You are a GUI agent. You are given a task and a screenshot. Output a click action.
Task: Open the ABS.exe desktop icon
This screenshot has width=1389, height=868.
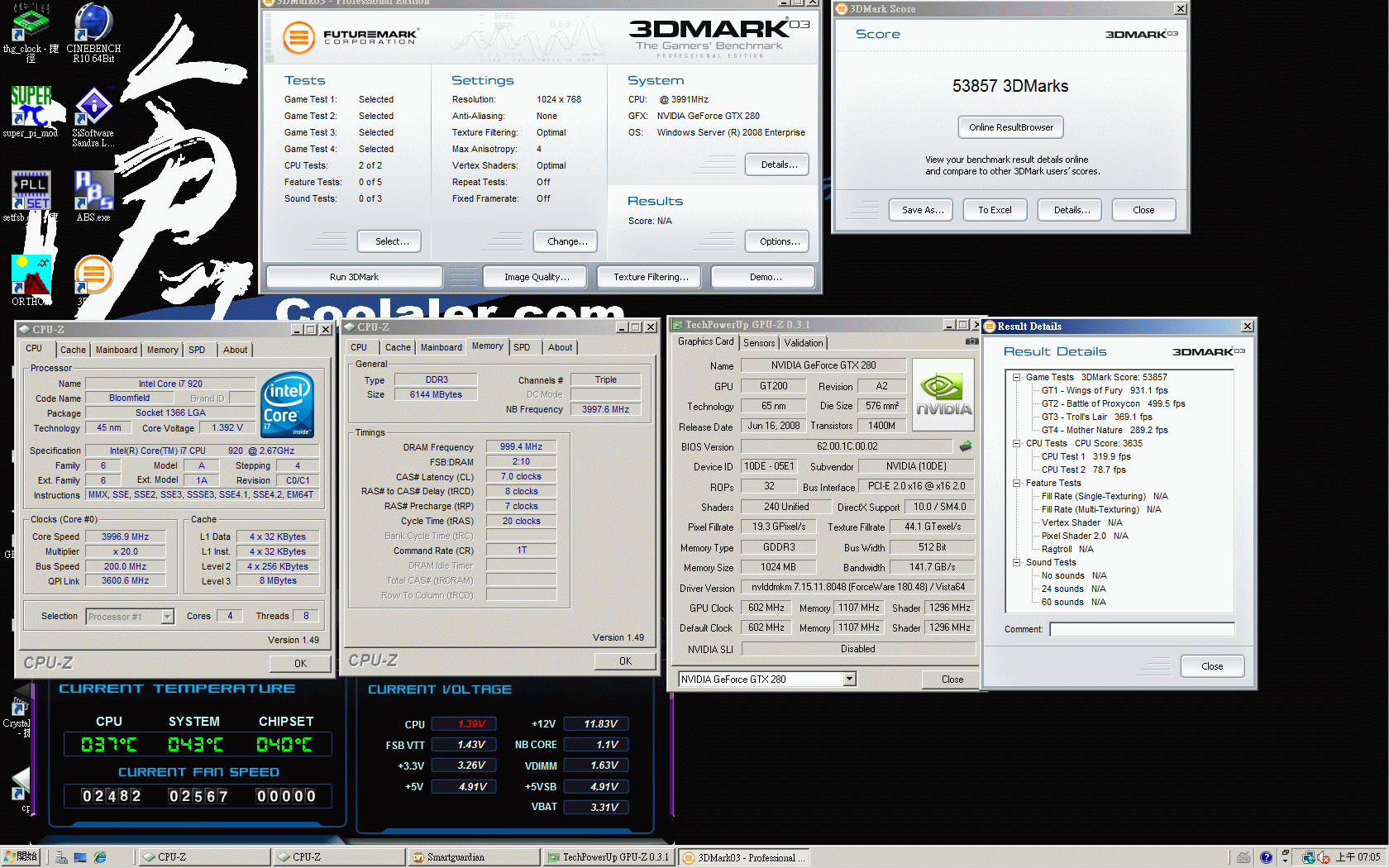point(93,196)
